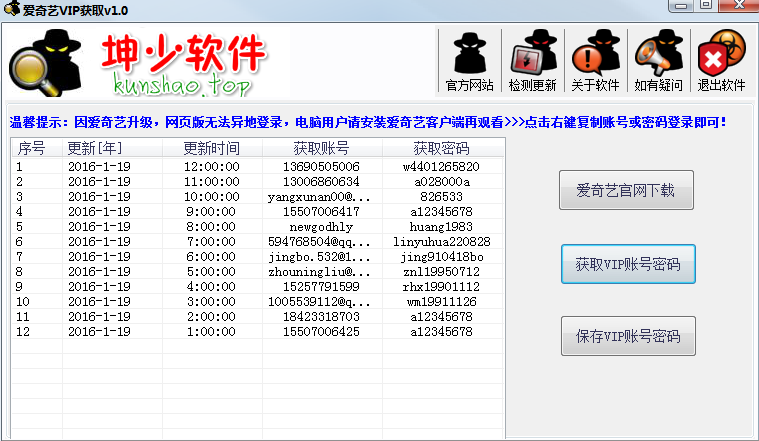
Task: Sort by the 序号 column header
Action: point(33,148)
